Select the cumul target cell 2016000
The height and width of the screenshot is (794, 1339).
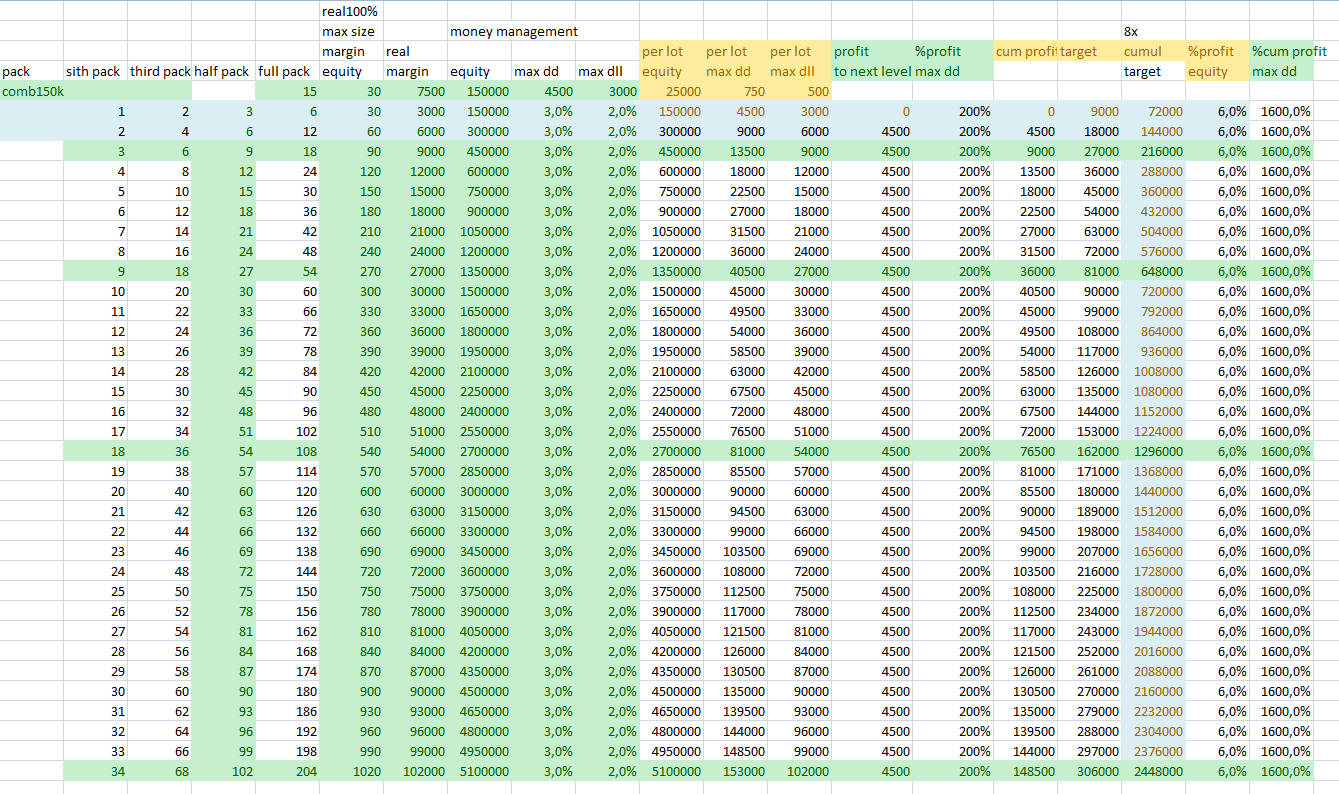pyautogui.click(x=1153, y=651)
